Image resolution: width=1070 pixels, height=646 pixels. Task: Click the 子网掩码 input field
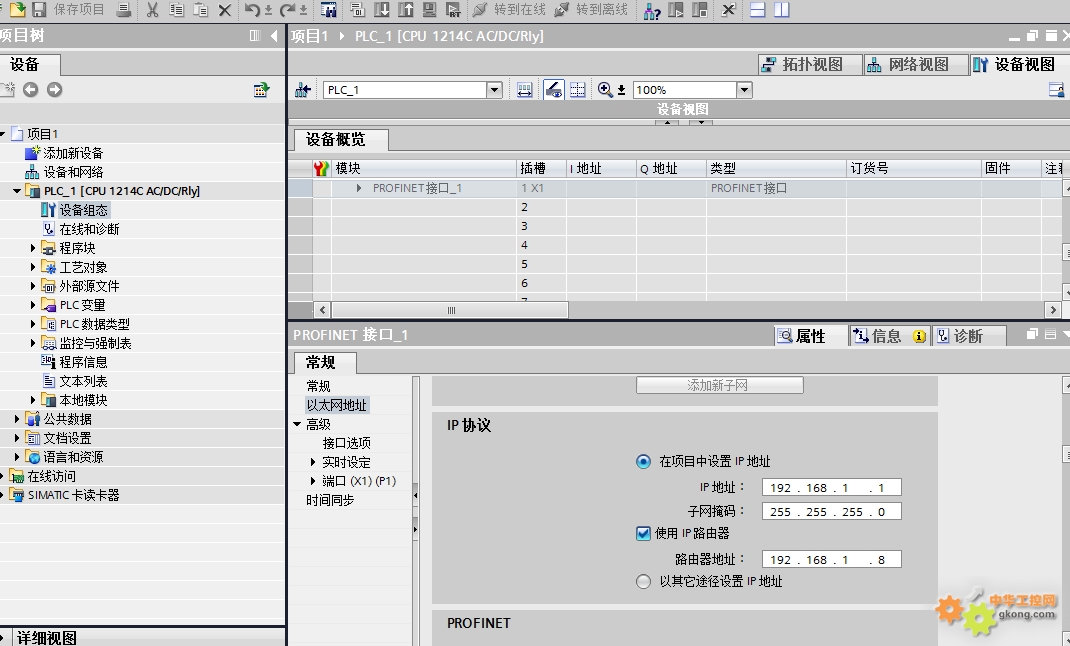831,512
